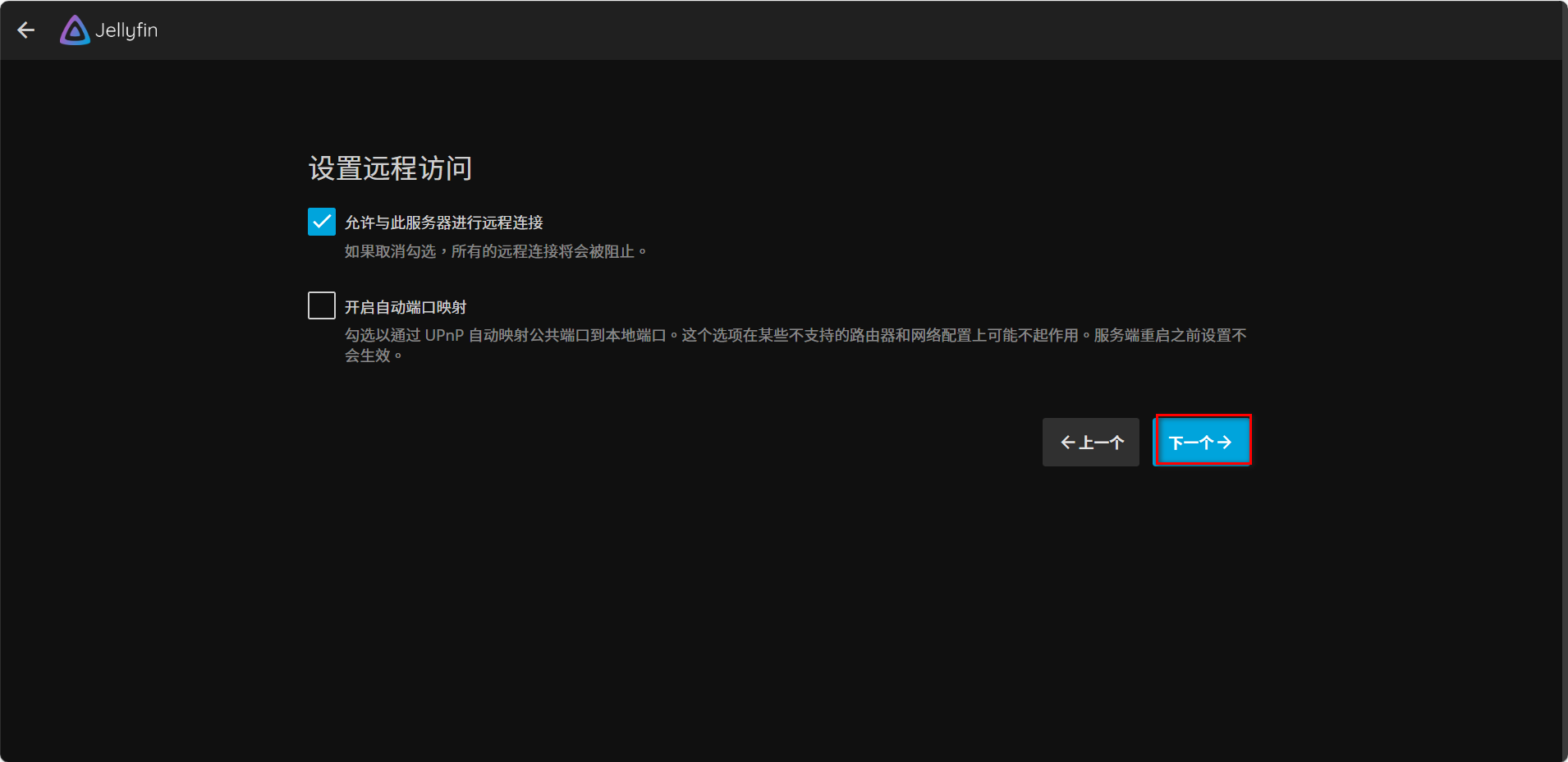Disable 允许与此服务器进行远程连接 checkbox
The image size is (1568, 762).
(x=322, y=222)
